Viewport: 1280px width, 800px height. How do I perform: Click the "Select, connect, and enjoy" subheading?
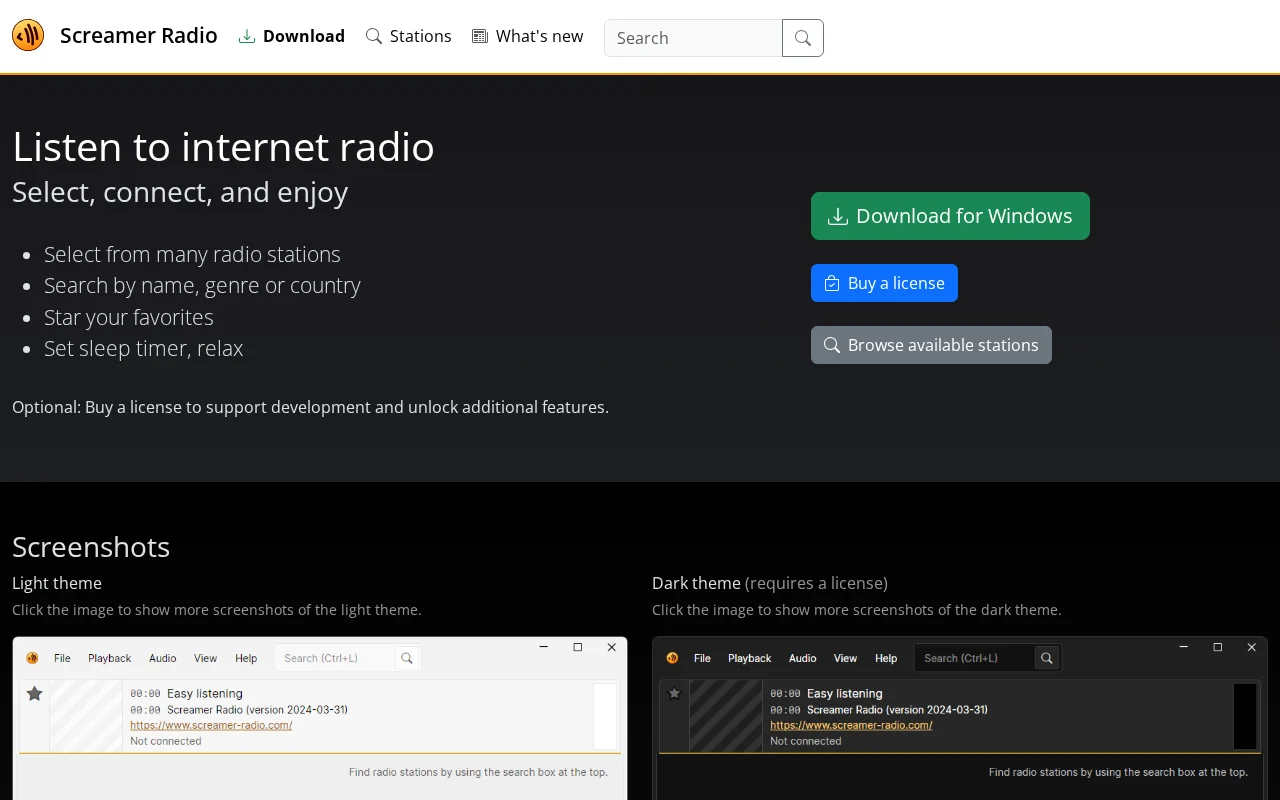[180, 192]
